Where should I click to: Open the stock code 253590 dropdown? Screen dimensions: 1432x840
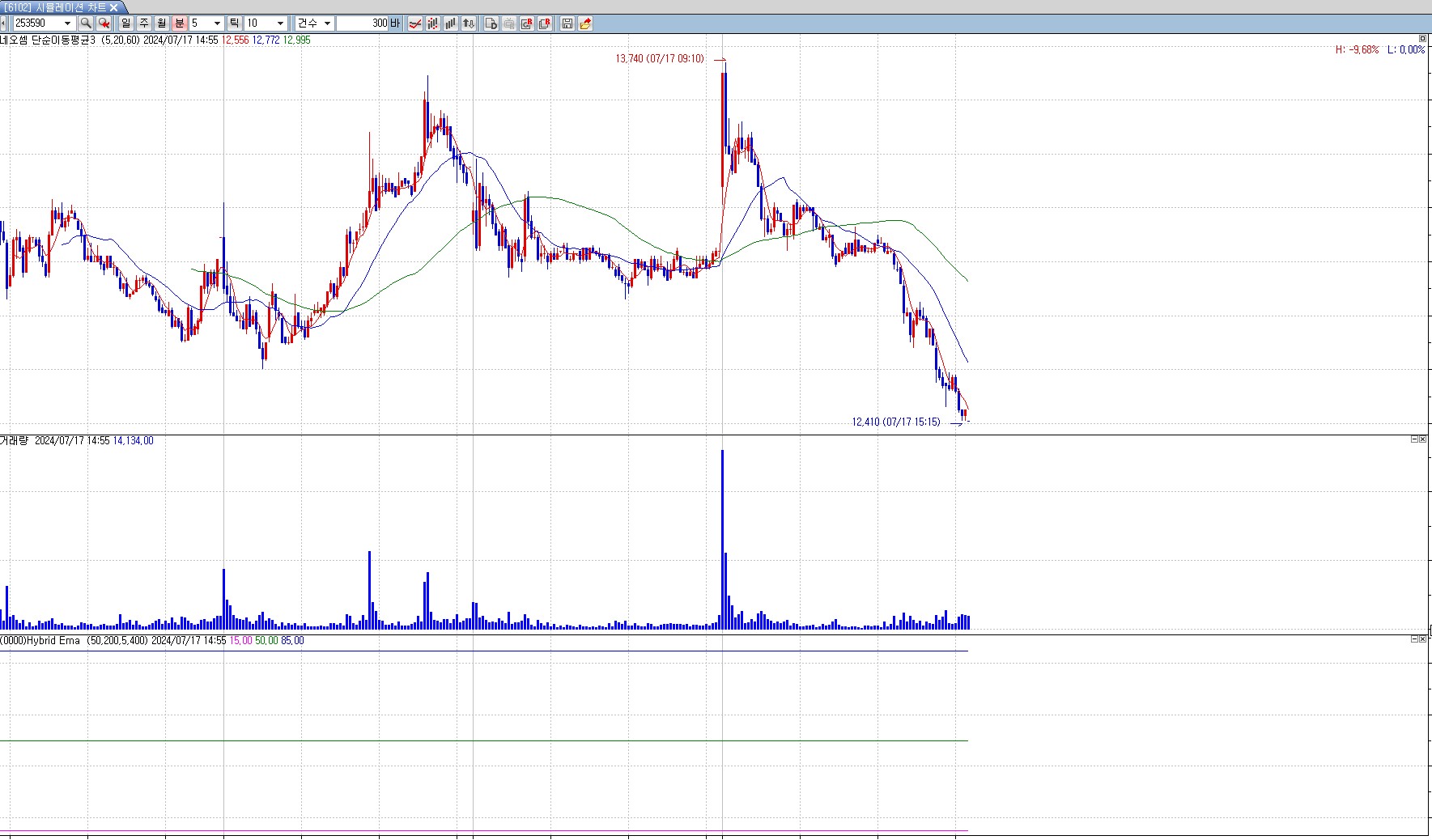coord(68,23)
